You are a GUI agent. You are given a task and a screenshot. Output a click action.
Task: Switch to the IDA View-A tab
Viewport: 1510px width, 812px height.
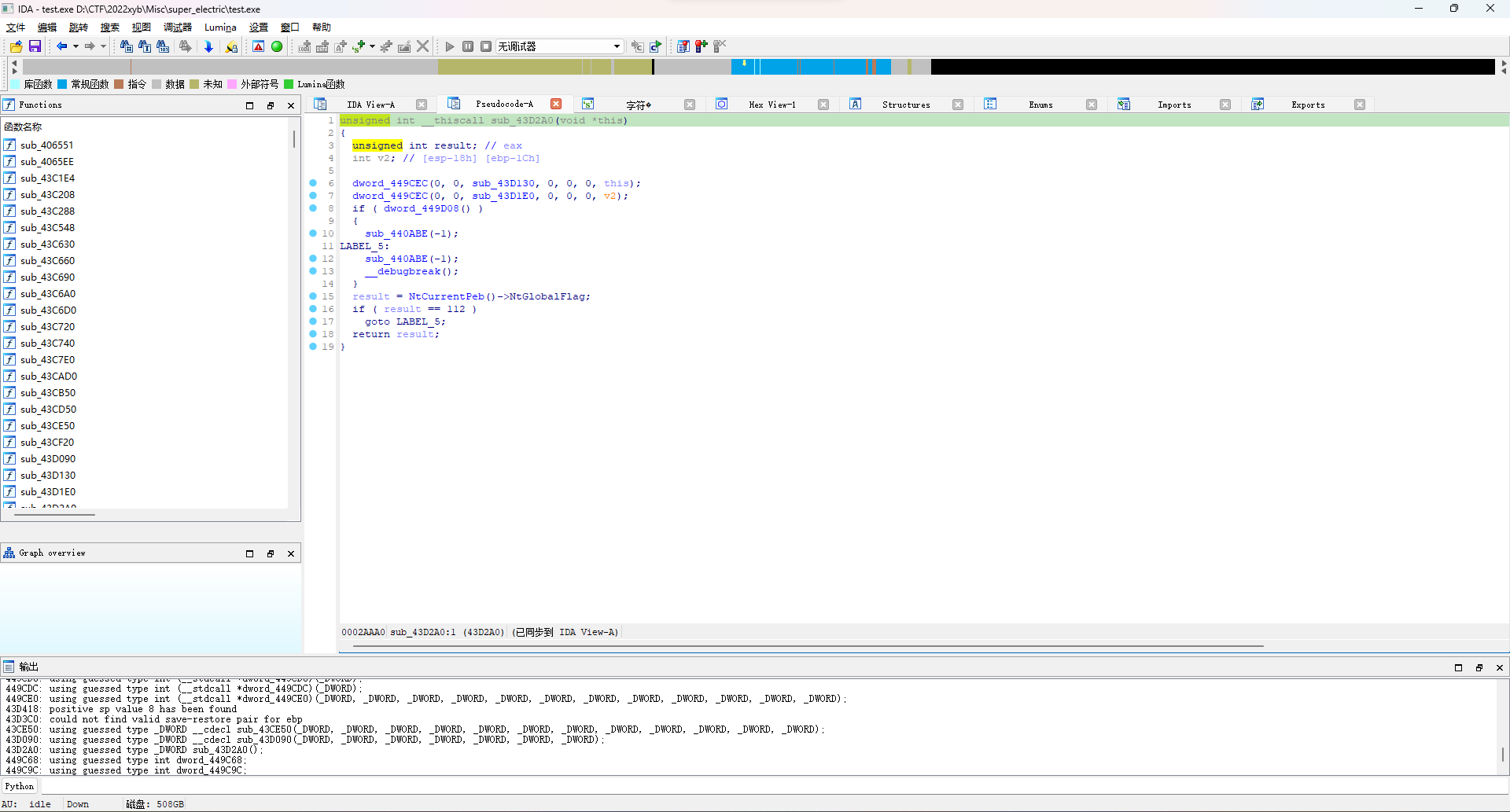370,105
